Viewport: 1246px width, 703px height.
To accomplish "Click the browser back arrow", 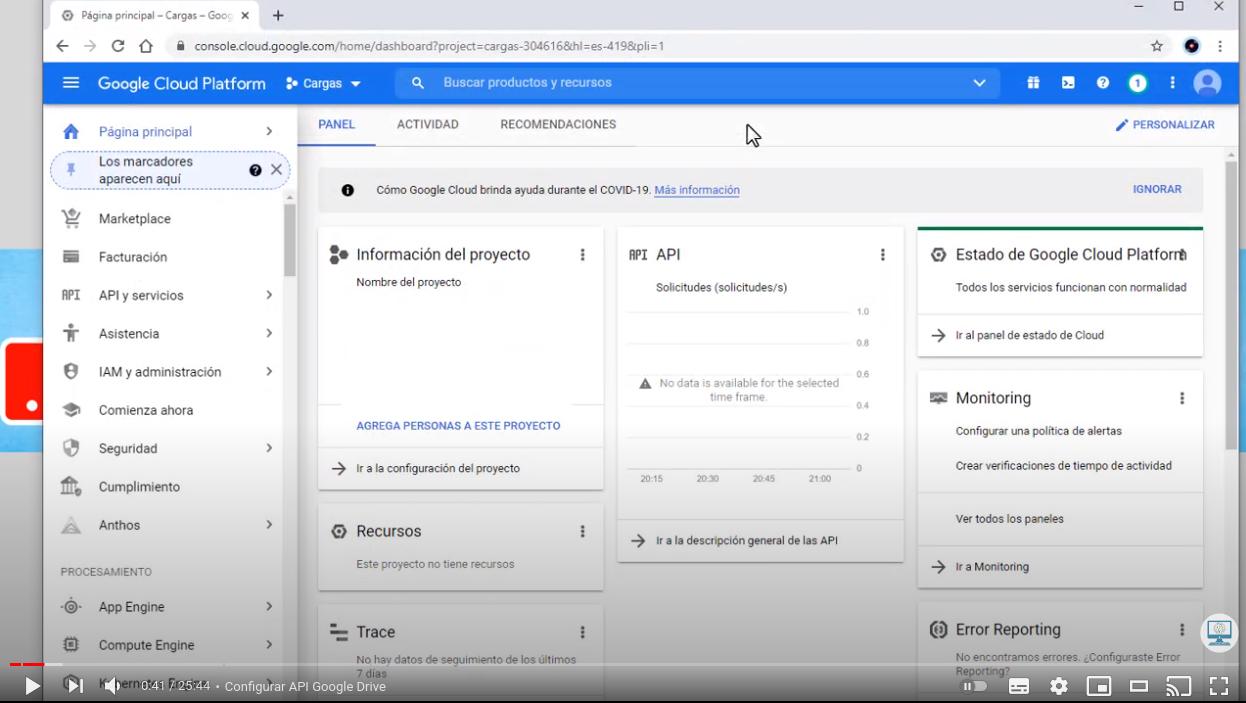I will pyautogui.click(x=62, y=46).
